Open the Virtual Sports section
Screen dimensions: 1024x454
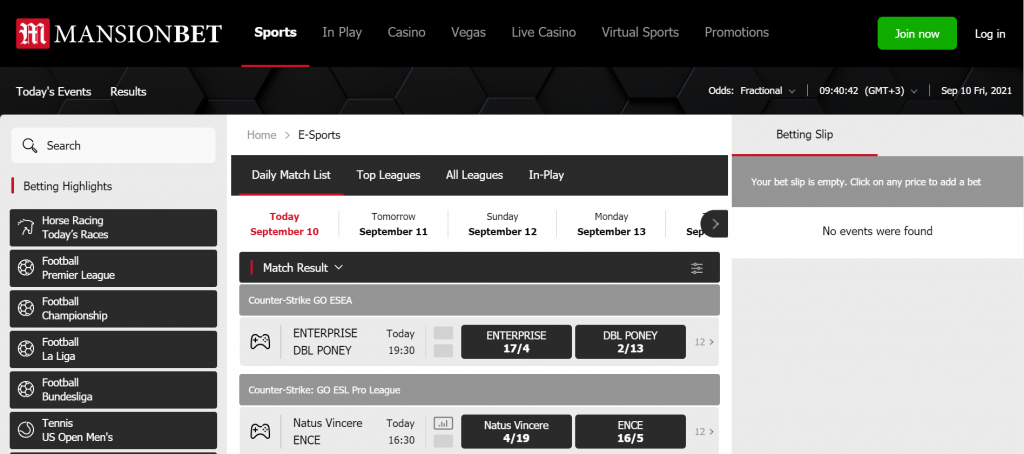[640, 33]
